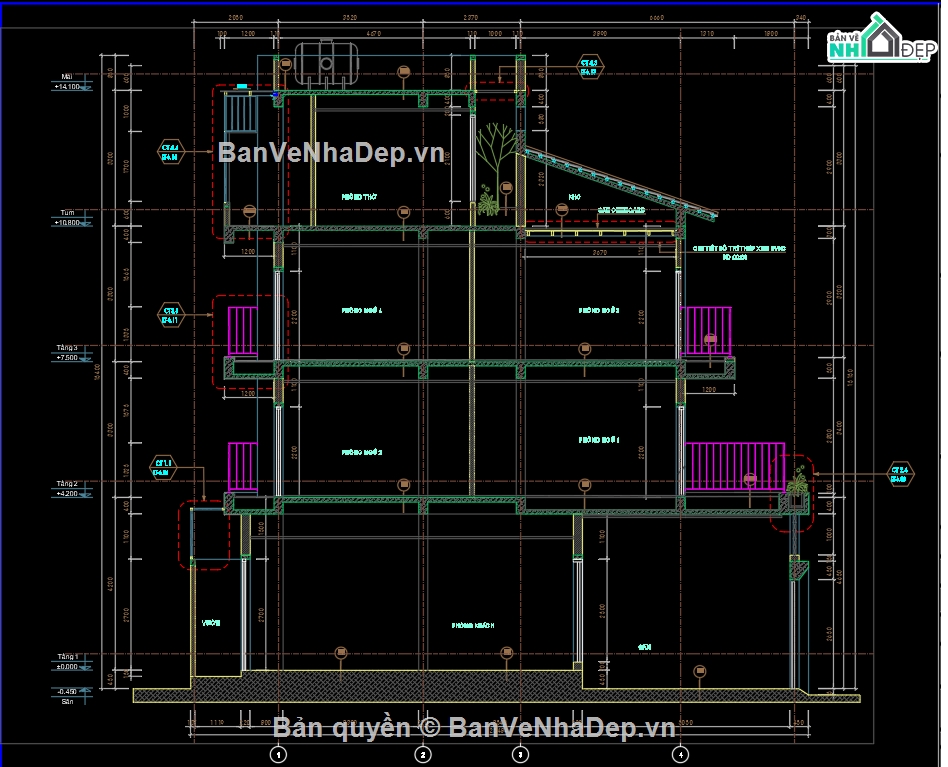Click the Tum +10.800 elevation marker
The height and width of the screenshot is (767, 948).
click(69, 218)
